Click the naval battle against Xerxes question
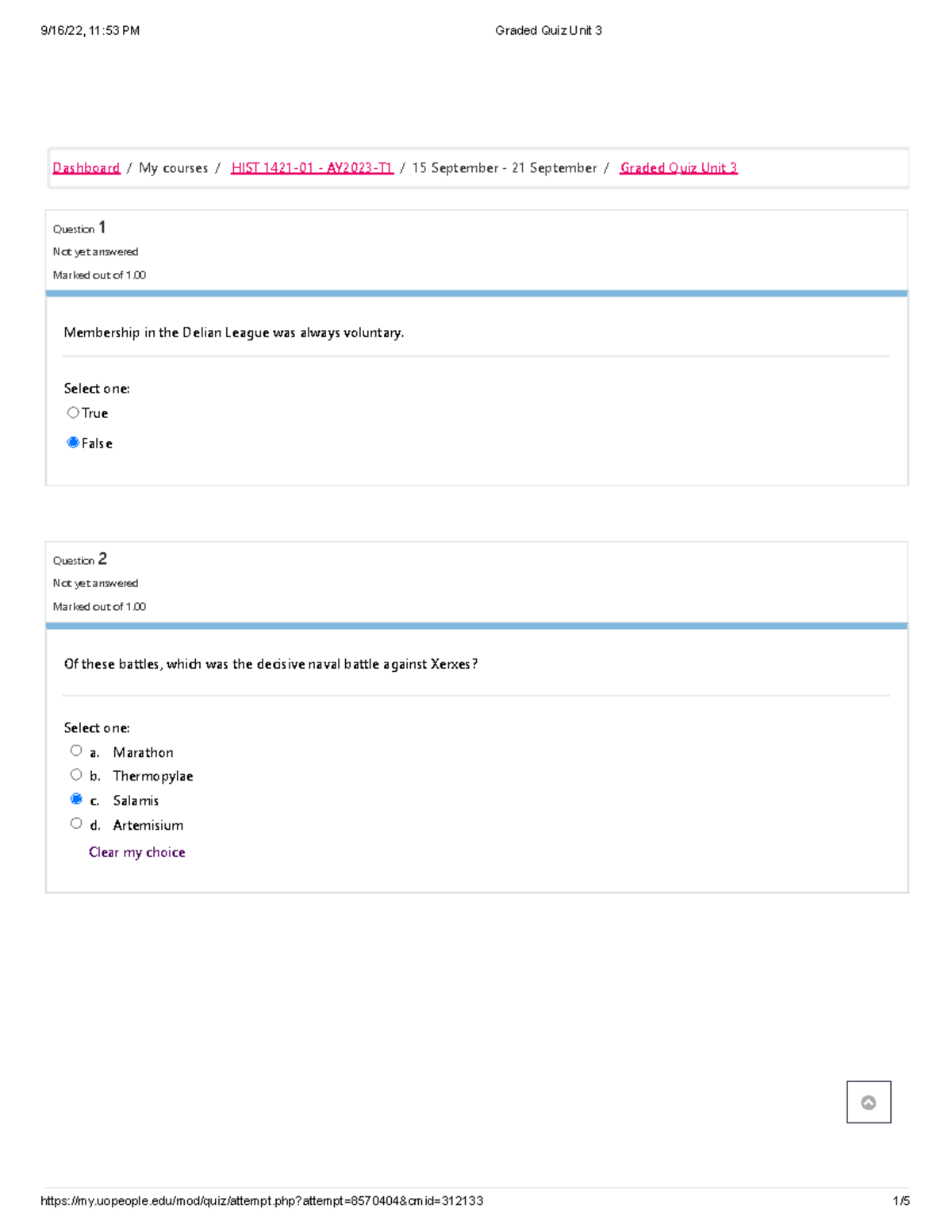 271,664
